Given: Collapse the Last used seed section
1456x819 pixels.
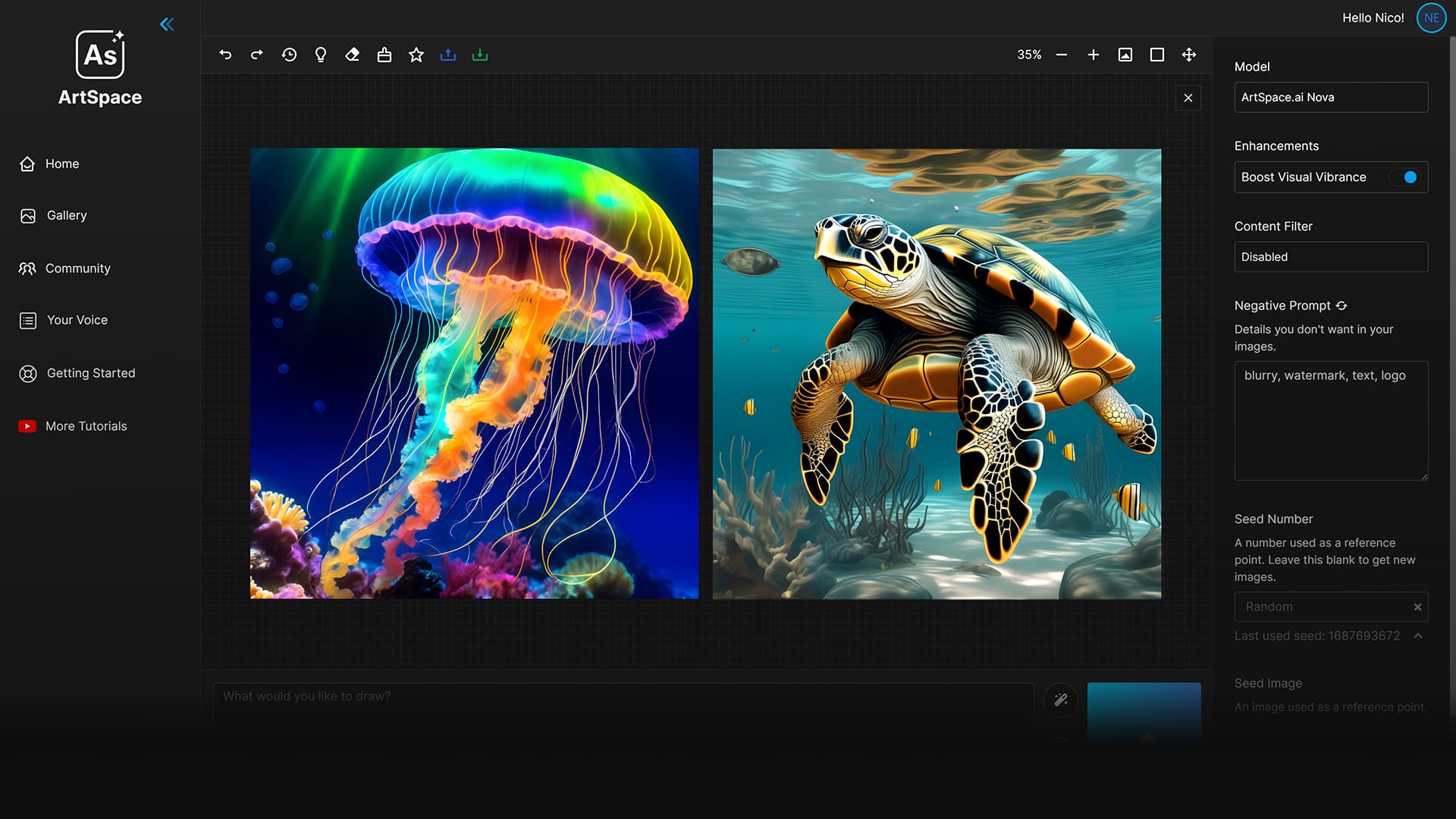Looking at the screenshot, I should (x=1418, y=635).
